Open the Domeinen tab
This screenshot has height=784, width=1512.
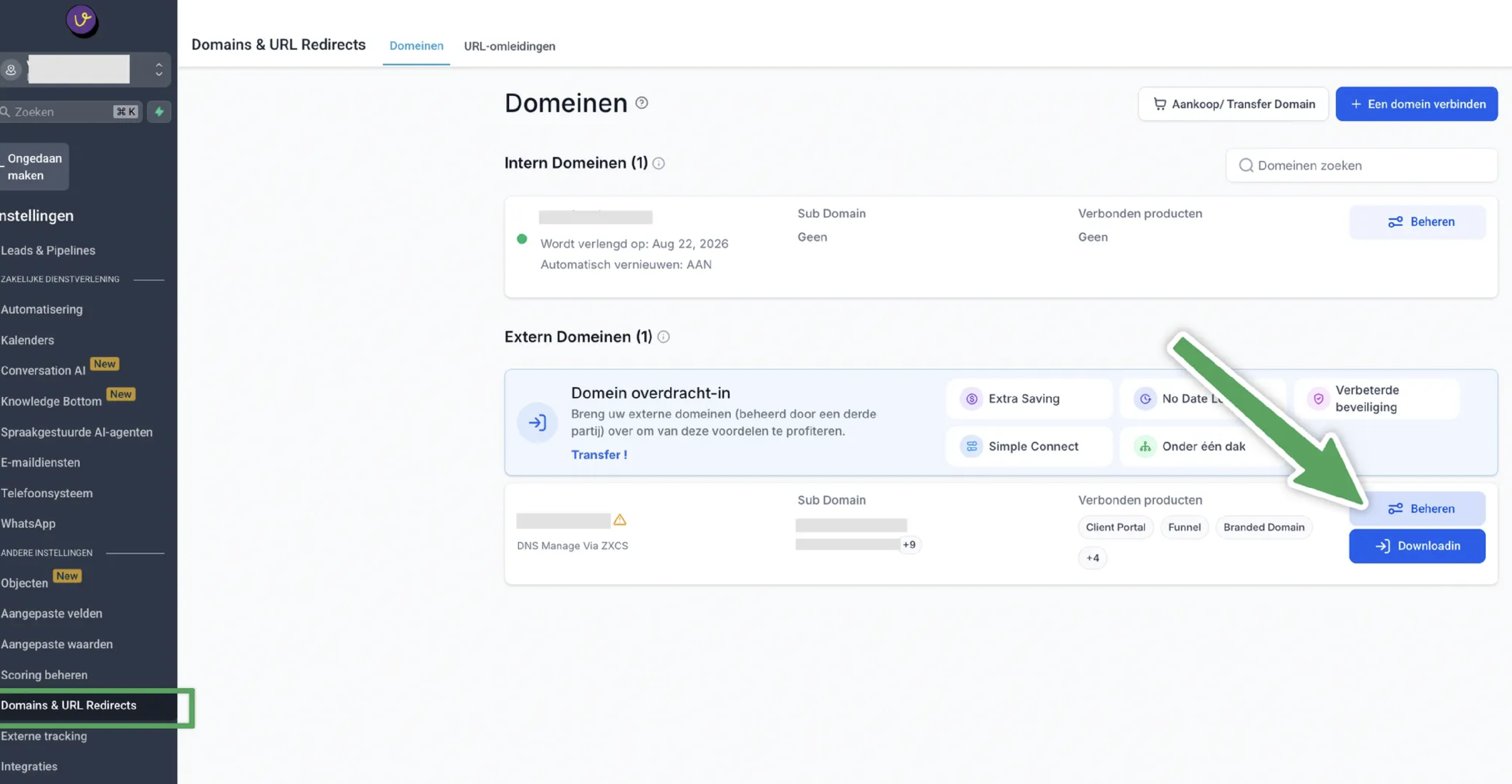416,46
